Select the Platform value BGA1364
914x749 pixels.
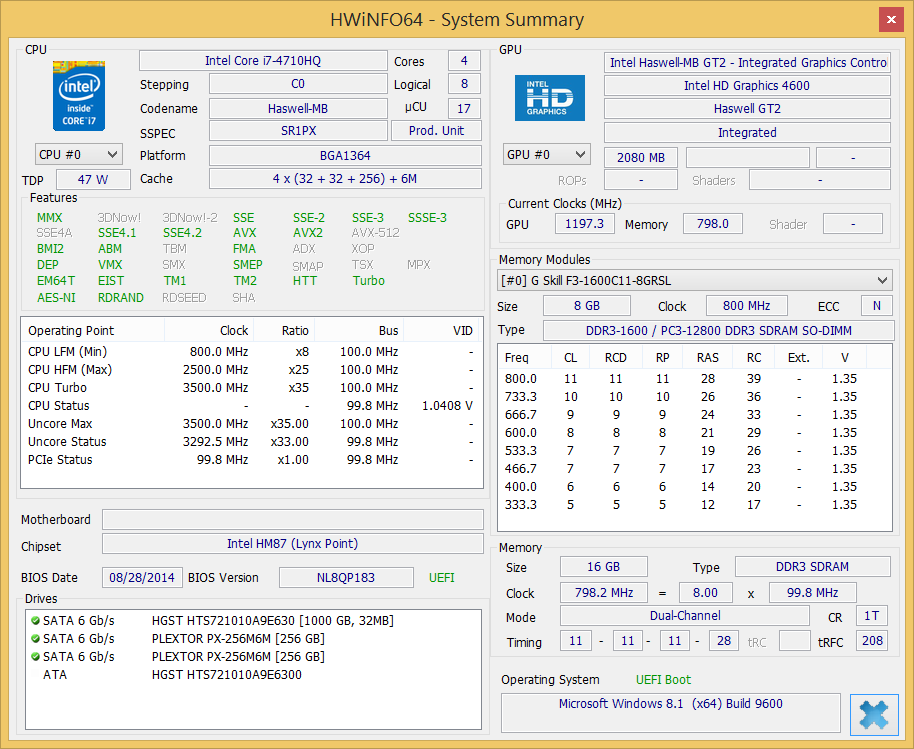(x=345, y=156)
